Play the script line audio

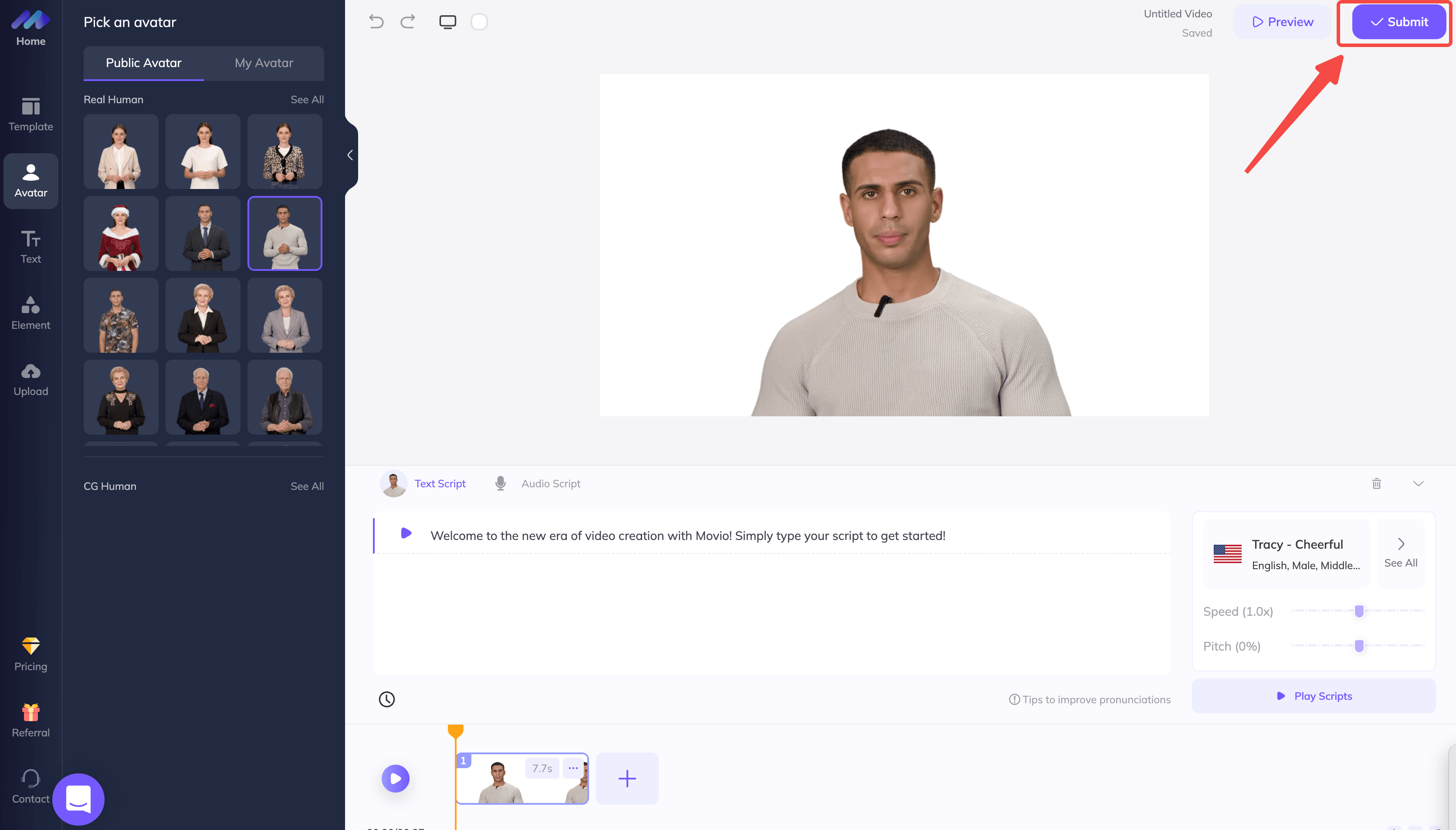(x=406, y=533)
